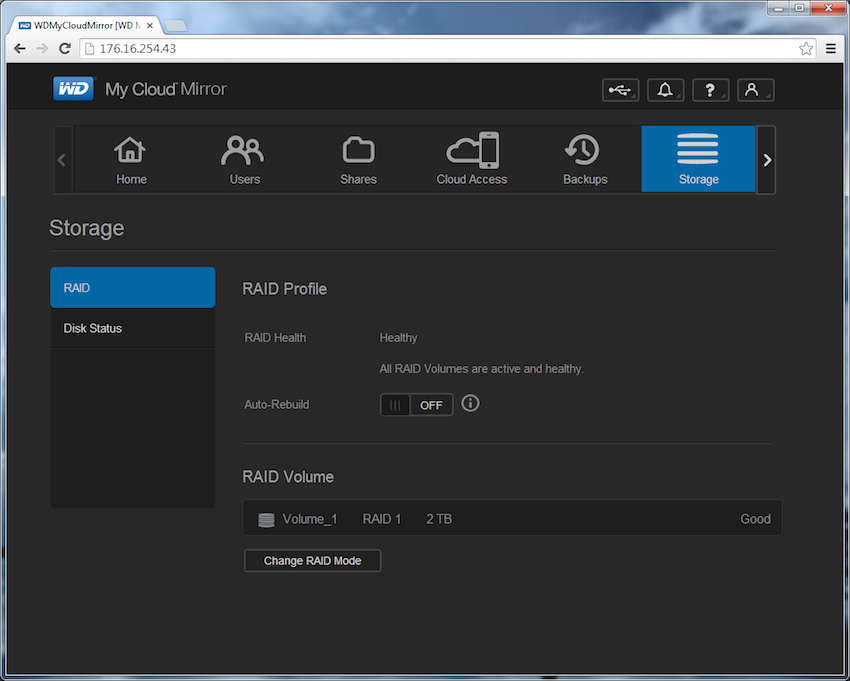This screenshot has height=681, width=850.
Task: Maximize the browser window
Action: point(799,8)
